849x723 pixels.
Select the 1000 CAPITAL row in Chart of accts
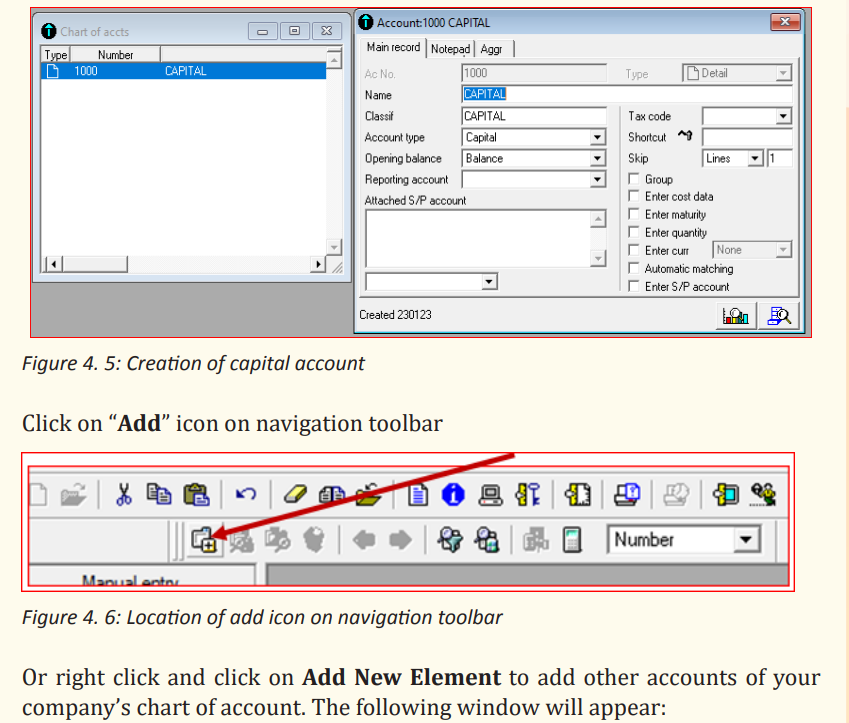tap(184, 71)
